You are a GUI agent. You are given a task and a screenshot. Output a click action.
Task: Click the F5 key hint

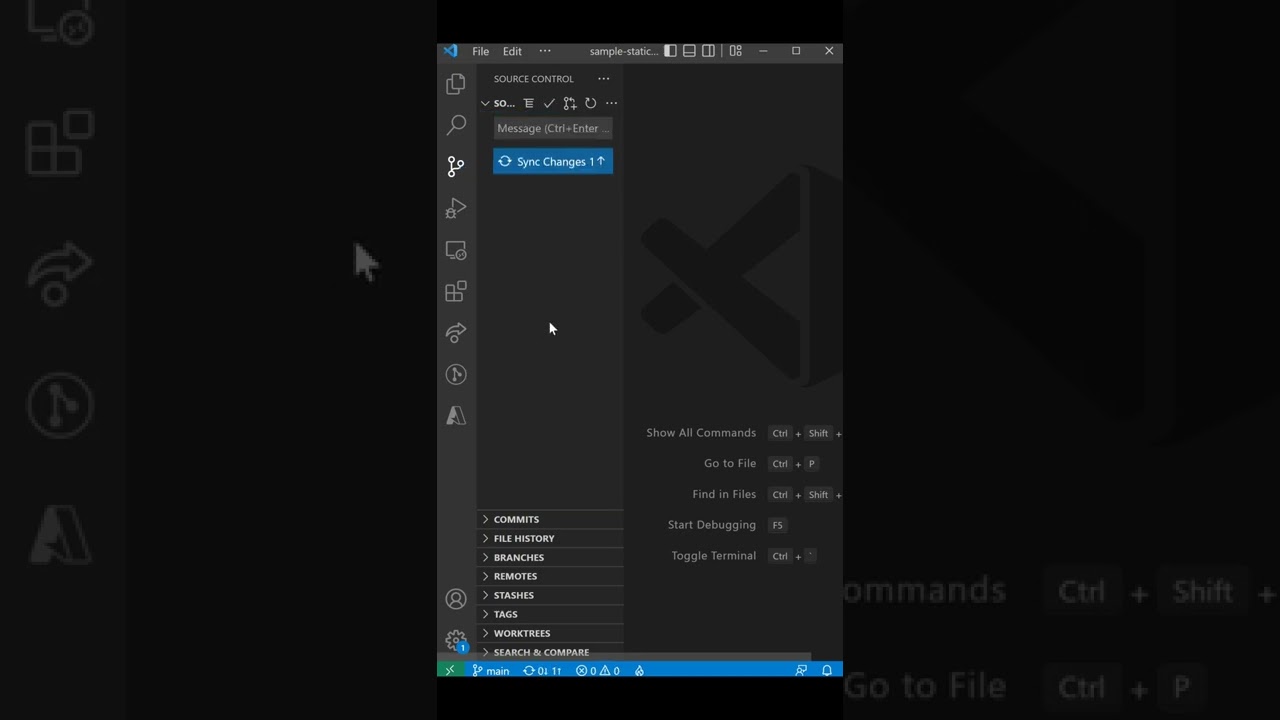[777, 525]
